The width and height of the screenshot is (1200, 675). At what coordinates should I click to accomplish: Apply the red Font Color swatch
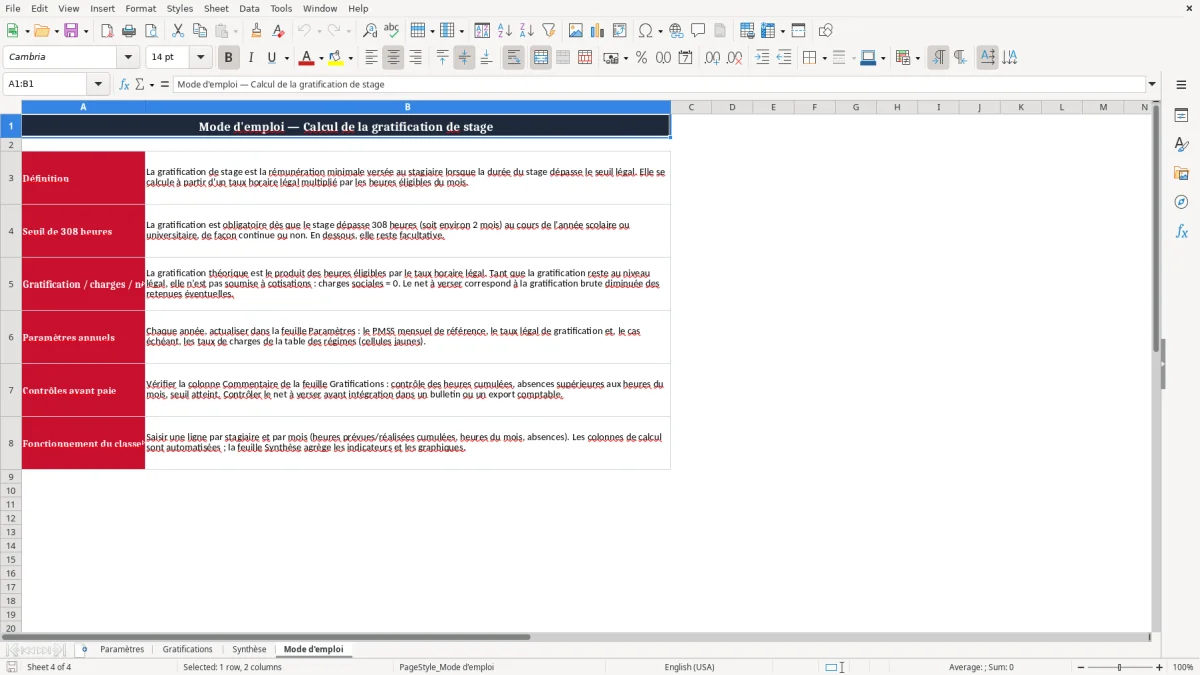307,58
